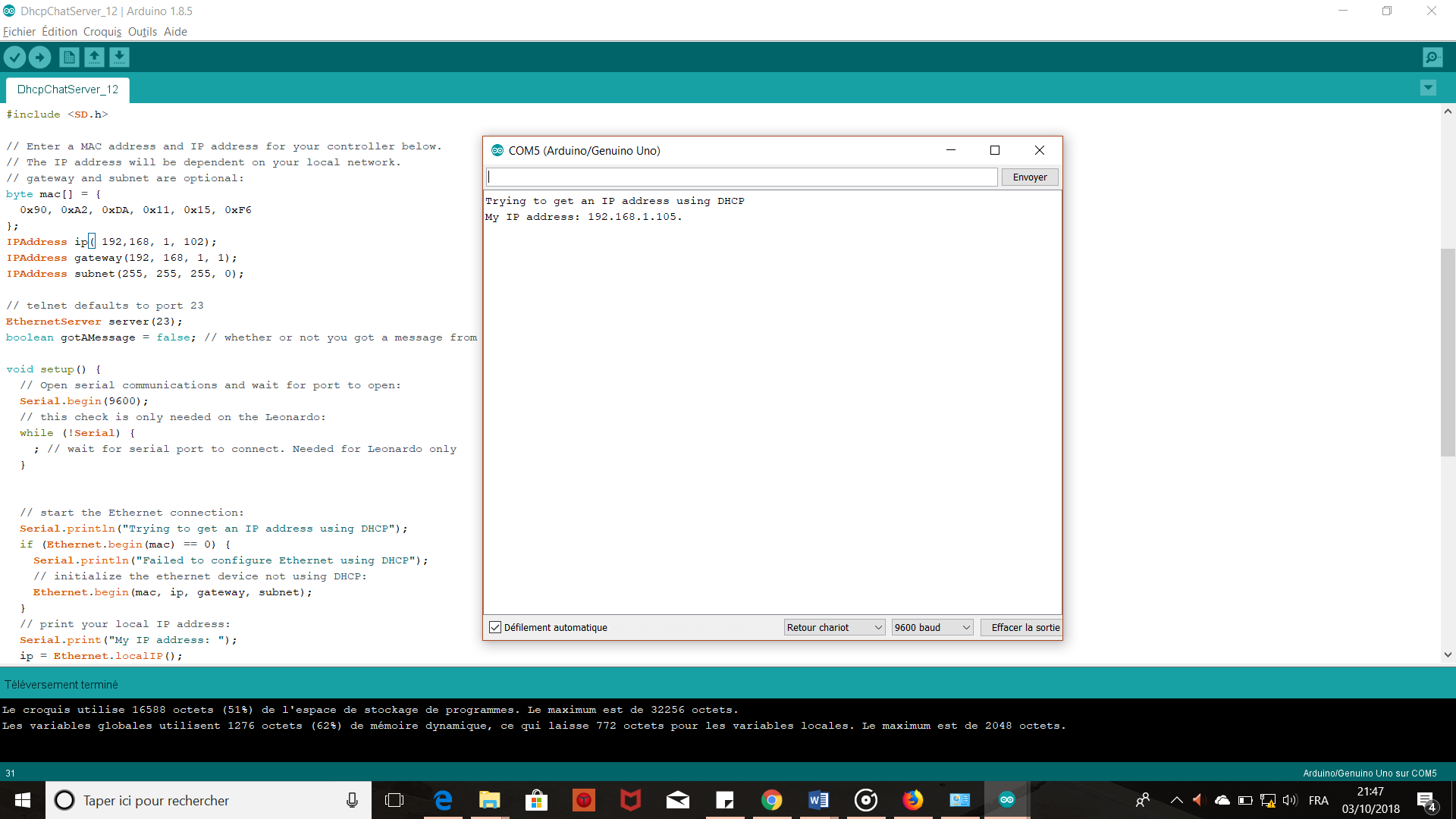Click Effacer la sortie button
This screenshot has height=819, width=1456.
point(1025,627)
